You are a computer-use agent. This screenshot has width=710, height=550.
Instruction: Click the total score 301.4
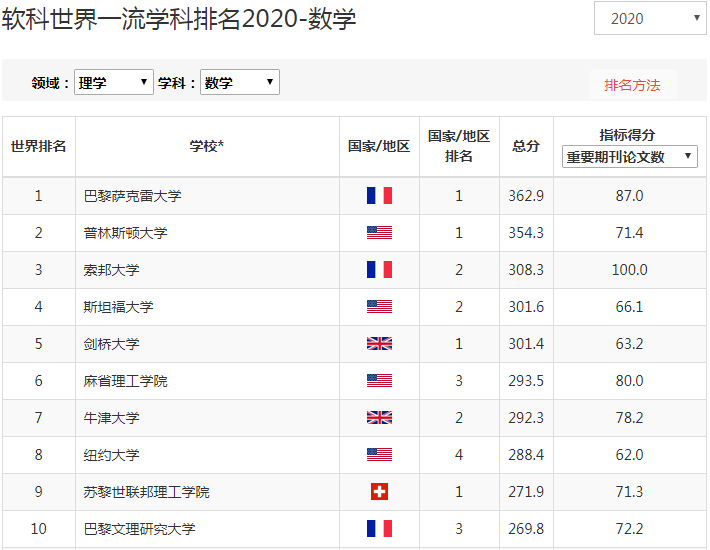(x=526, y=344)
